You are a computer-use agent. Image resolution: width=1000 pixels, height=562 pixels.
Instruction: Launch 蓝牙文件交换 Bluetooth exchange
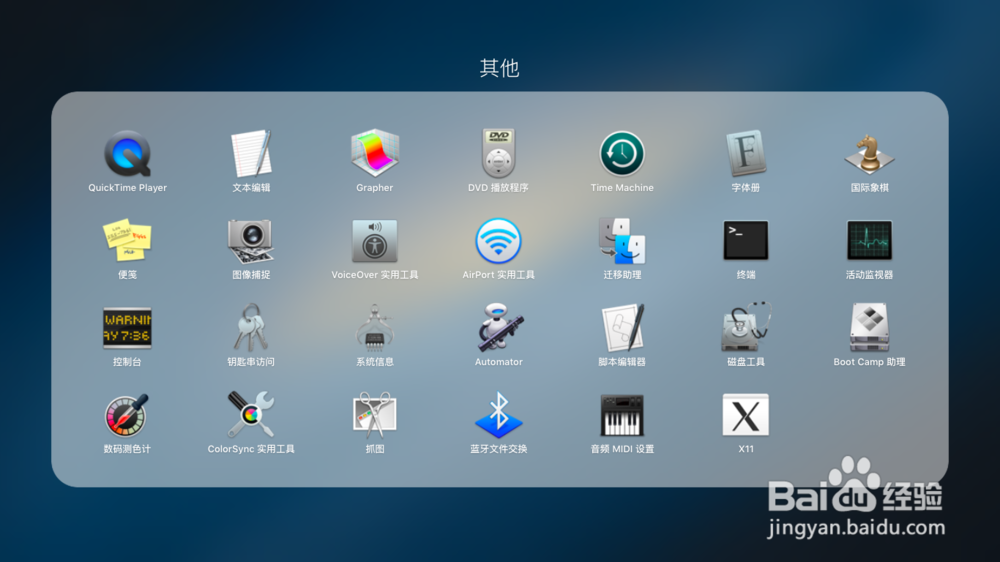[498, 415]
